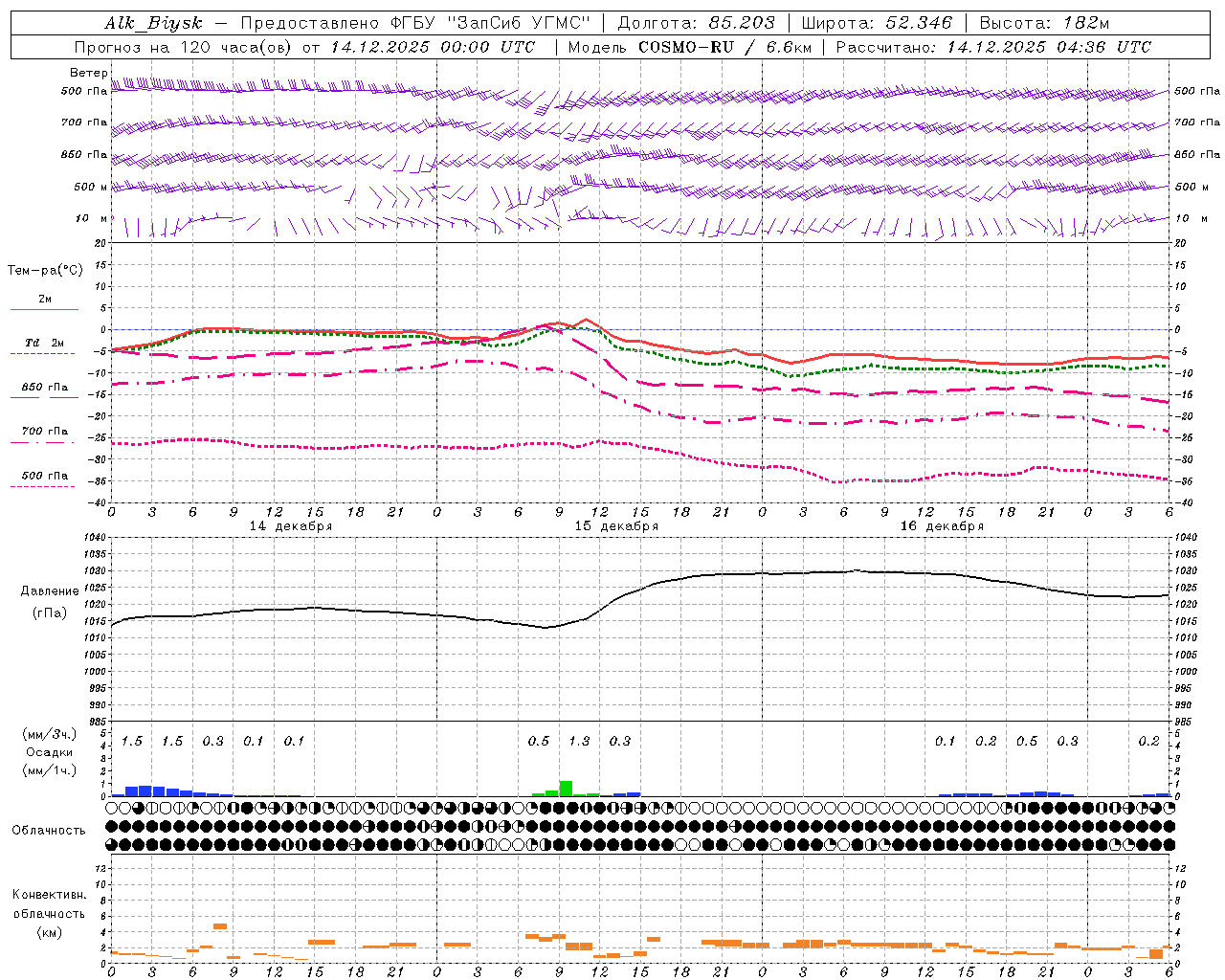
Task: Click the 16 декабря date label
Action: pyautogui.click(x=942, y=526)
